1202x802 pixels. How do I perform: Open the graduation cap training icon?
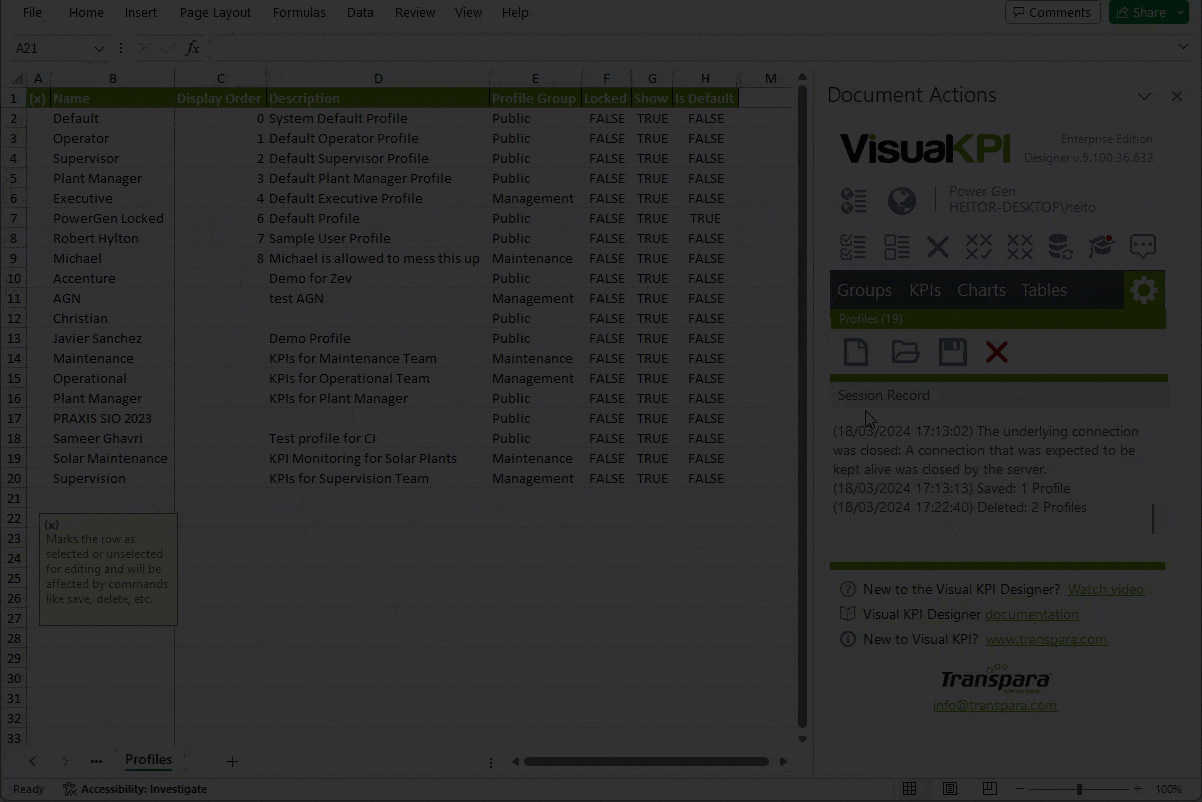[x=1101, y=247]
